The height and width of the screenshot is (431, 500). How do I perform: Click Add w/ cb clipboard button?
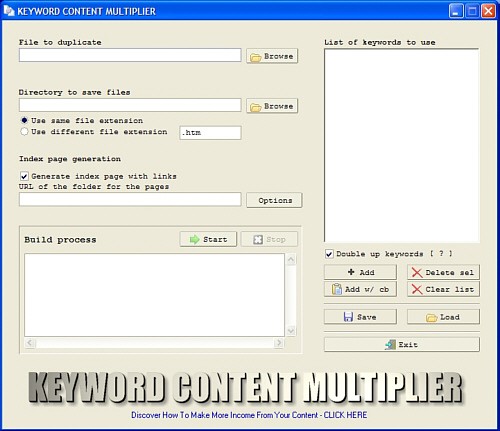coord(360,289)
